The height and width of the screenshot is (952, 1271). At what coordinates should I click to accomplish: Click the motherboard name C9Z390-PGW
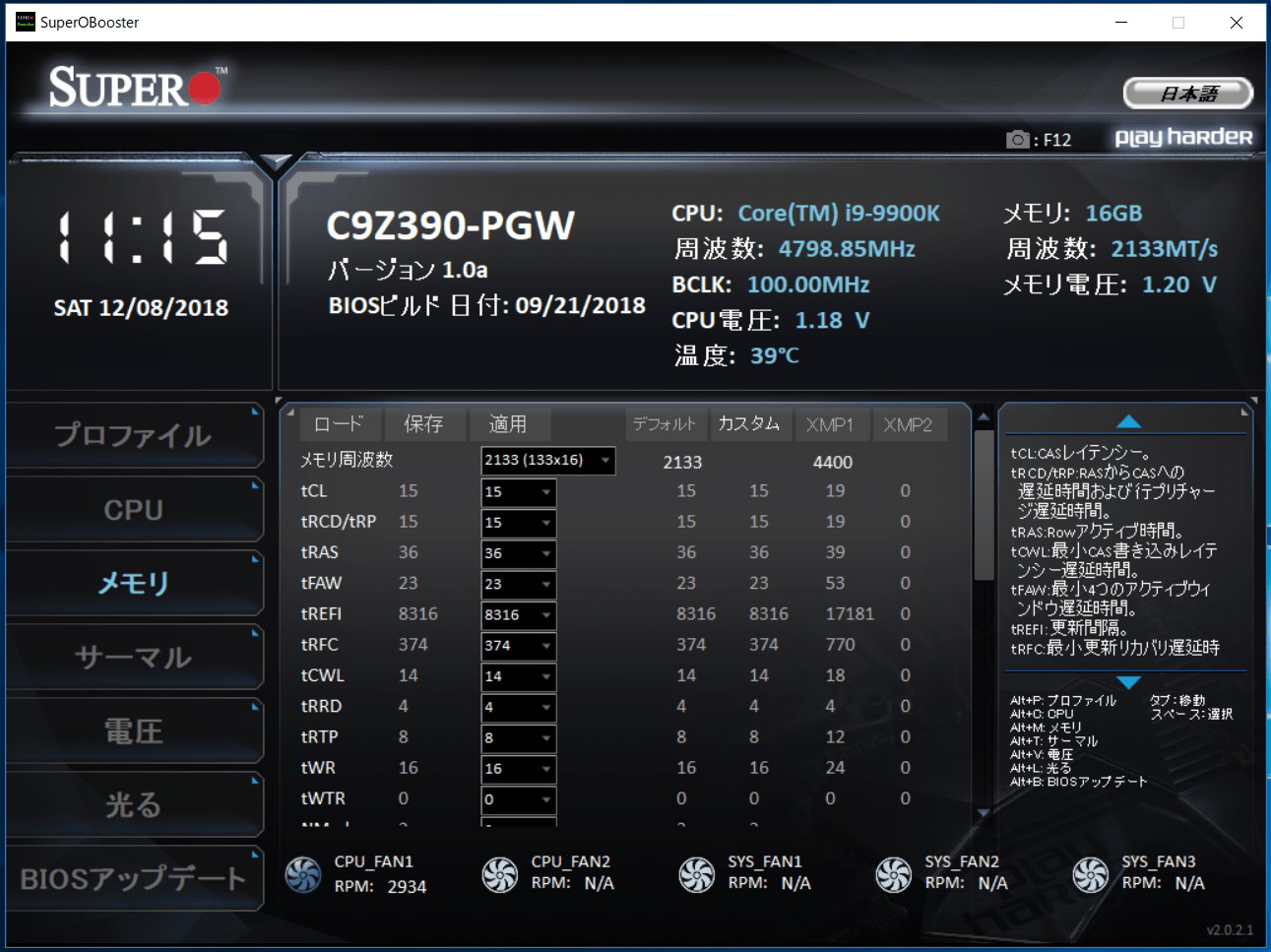click(x=451, y=225)
